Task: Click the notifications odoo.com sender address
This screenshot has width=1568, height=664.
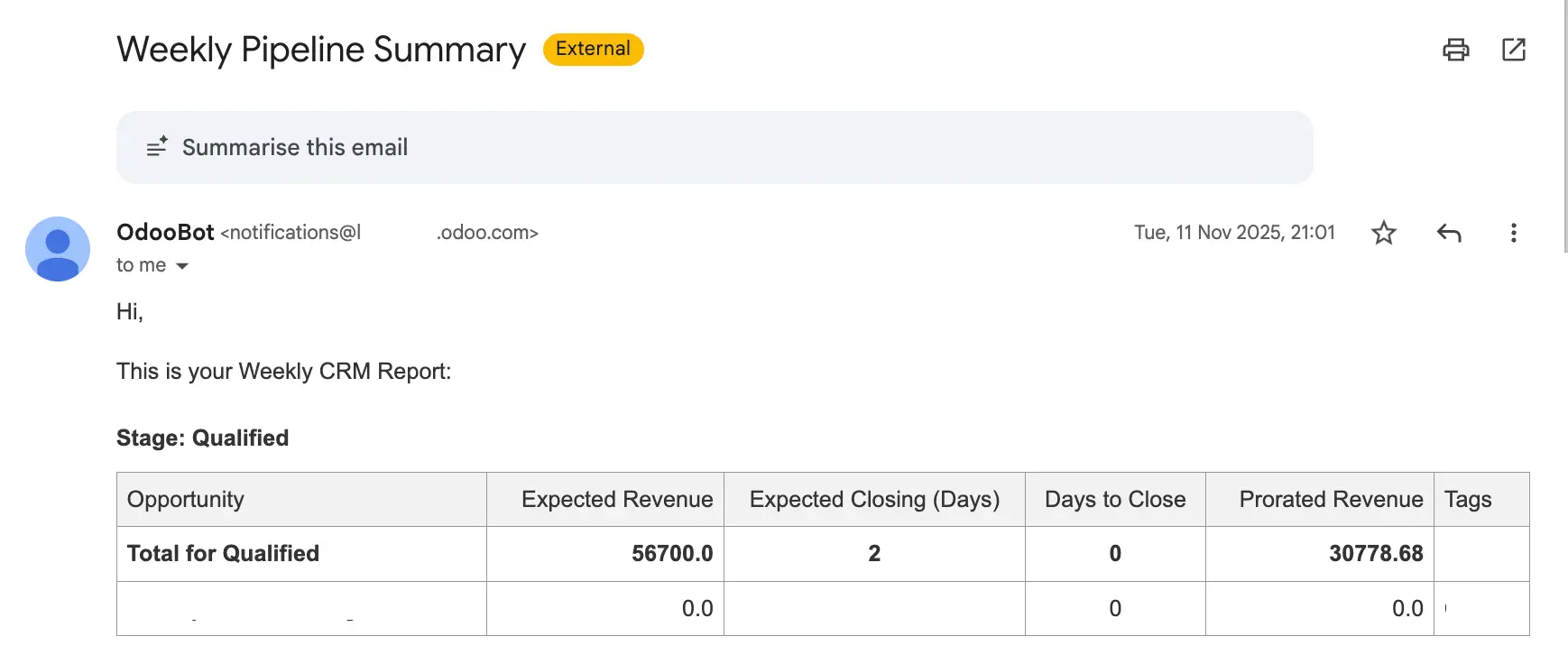Action: 379,233
